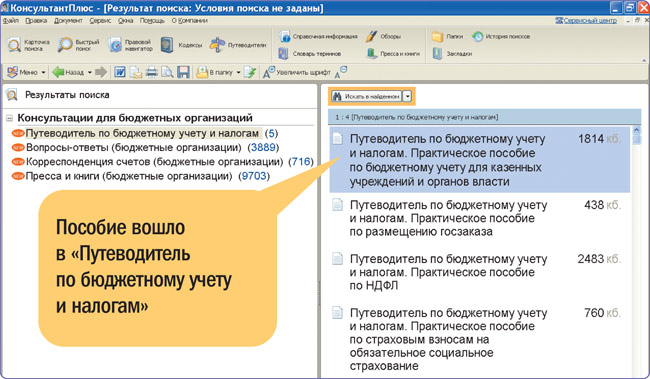Open the Правка menu
This screenshot has height=379, width=650.
36,20
